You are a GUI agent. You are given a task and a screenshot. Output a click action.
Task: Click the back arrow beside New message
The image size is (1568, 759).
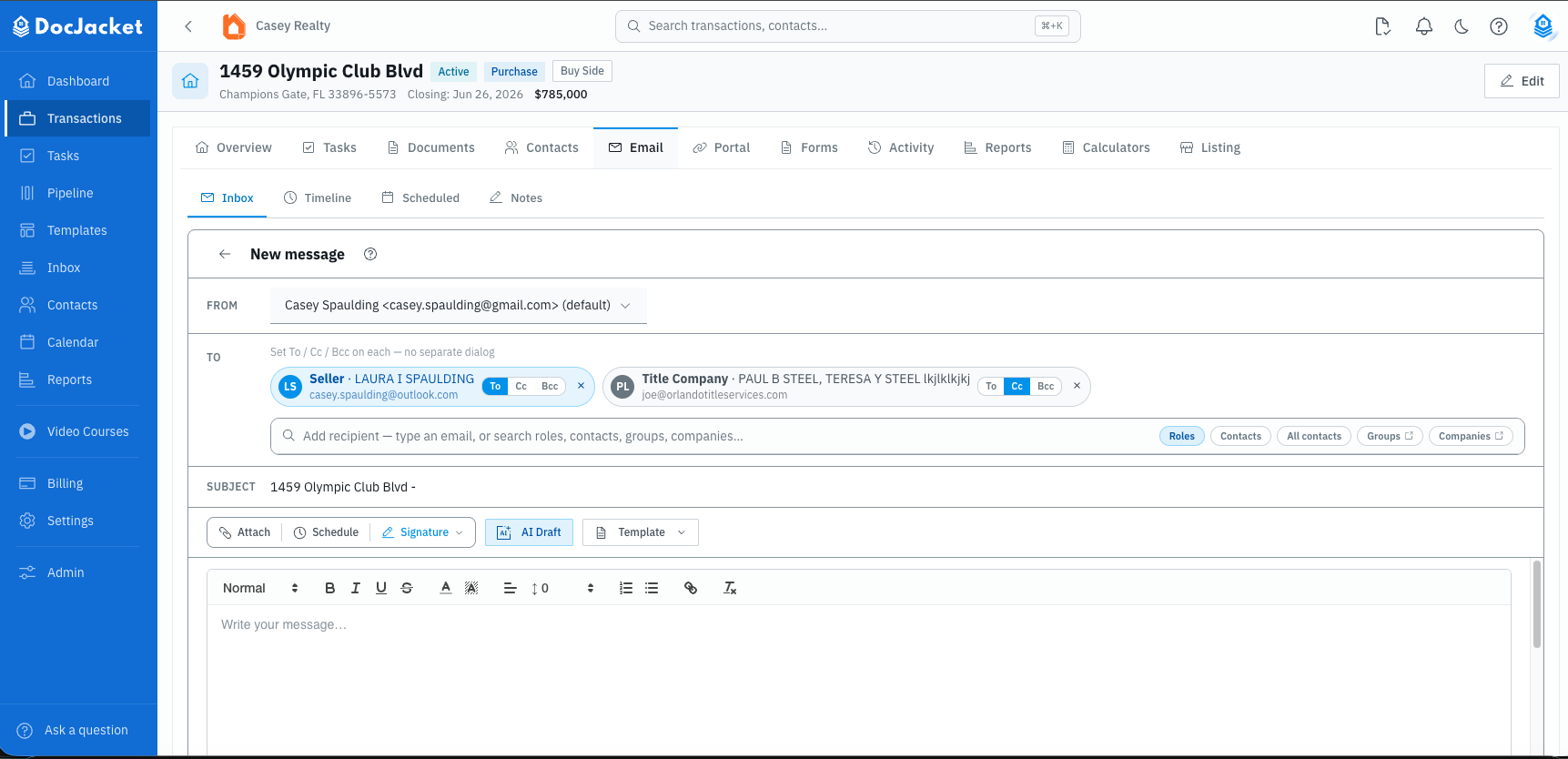pyautogui.click(x=225, y=254)
